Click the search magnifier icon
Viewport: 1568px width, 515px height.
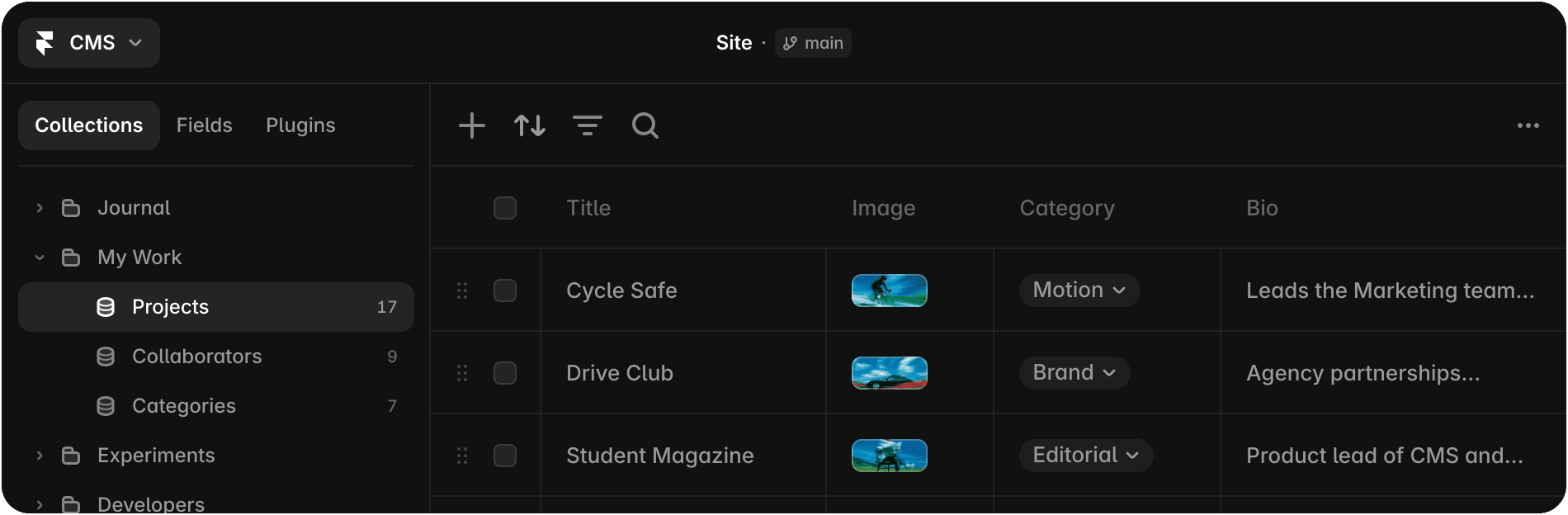point(645,125)
